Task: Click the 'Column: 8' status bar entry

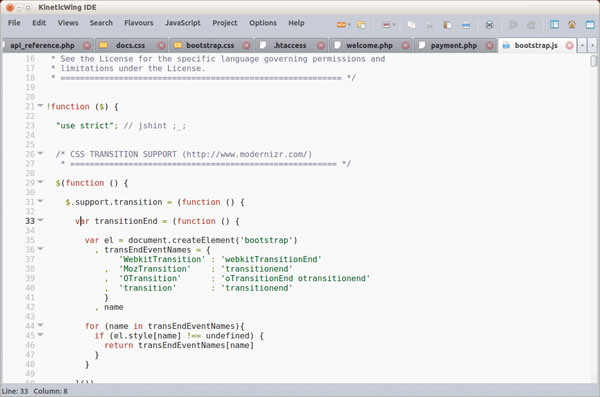Action: pos(51,391)
